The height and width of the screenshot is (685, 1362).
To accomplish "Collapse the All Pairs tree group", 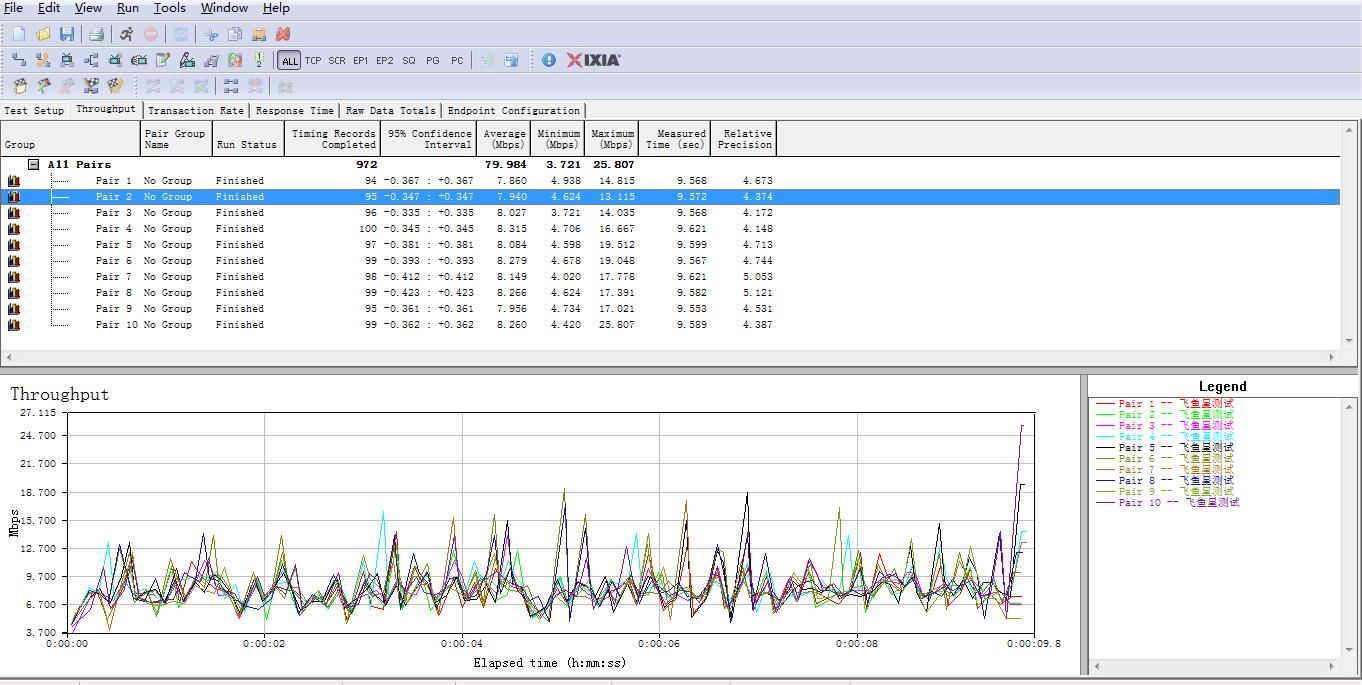I will 33,164.
